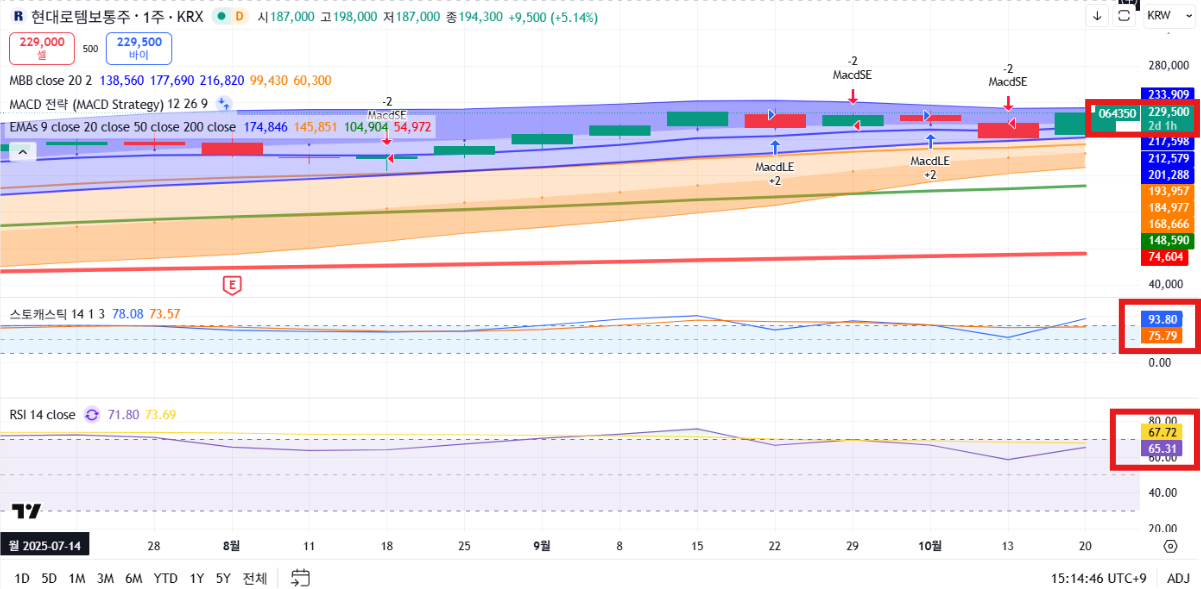Select the EMAs 9 close 20 close legend
The width and height of the screenshot is (1201, 589).
(x=123, y=127)
